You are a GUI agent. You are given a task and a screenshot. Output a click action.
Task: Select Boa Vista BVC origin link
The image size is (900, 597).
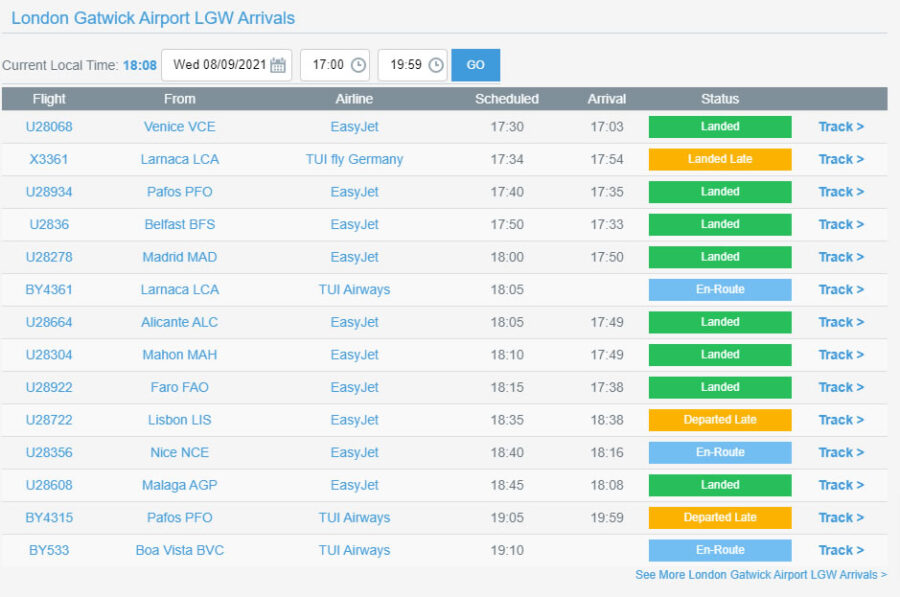tap(179, 550)
